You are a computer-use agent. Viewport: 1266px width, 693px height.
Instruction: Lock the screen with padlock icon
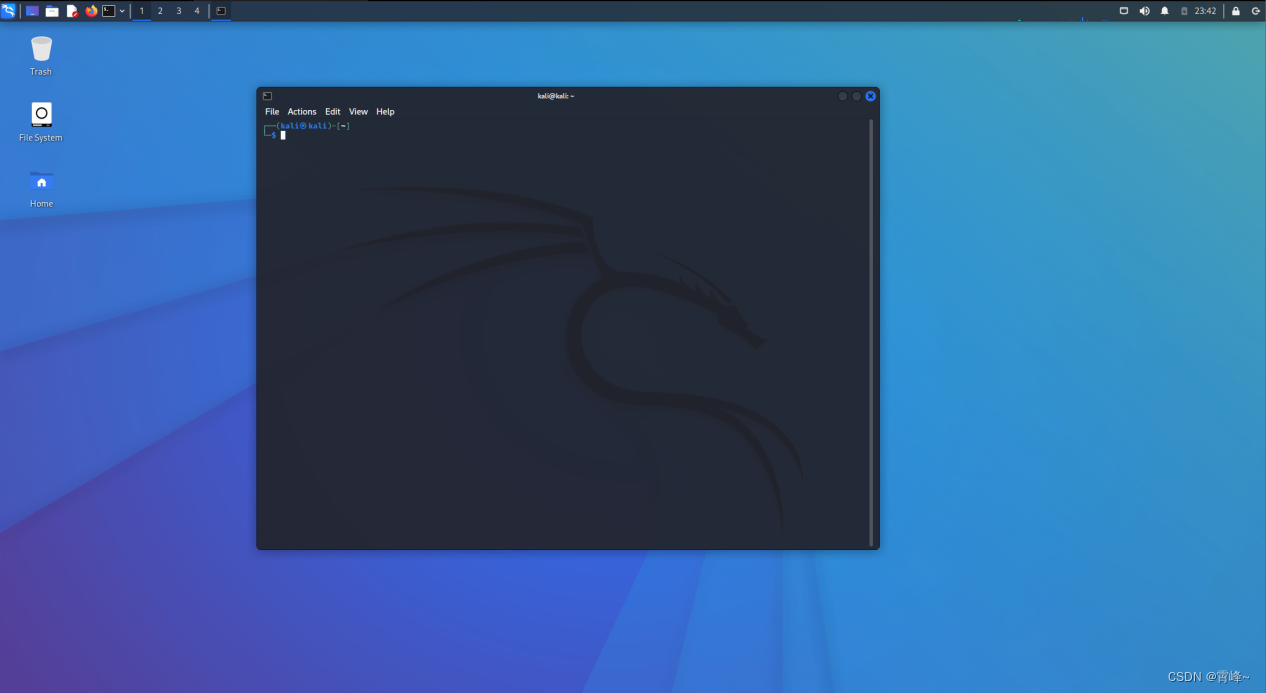pyautogui.click(x=1236, y=11)
